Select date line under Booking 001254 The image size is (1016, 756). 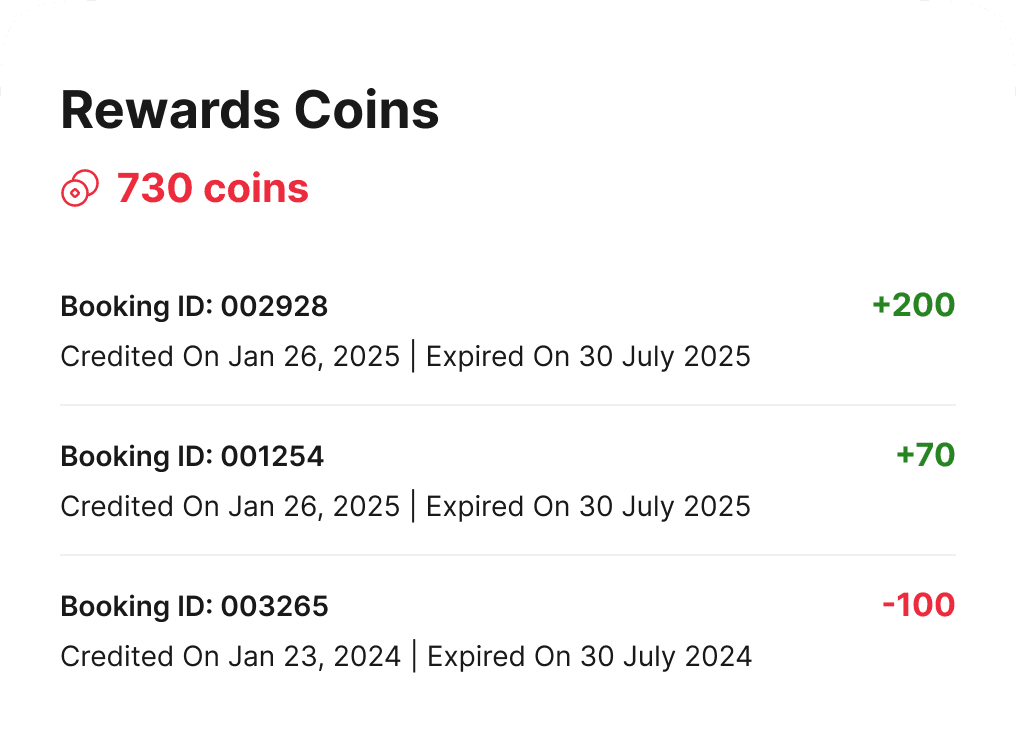pos(405,506)
